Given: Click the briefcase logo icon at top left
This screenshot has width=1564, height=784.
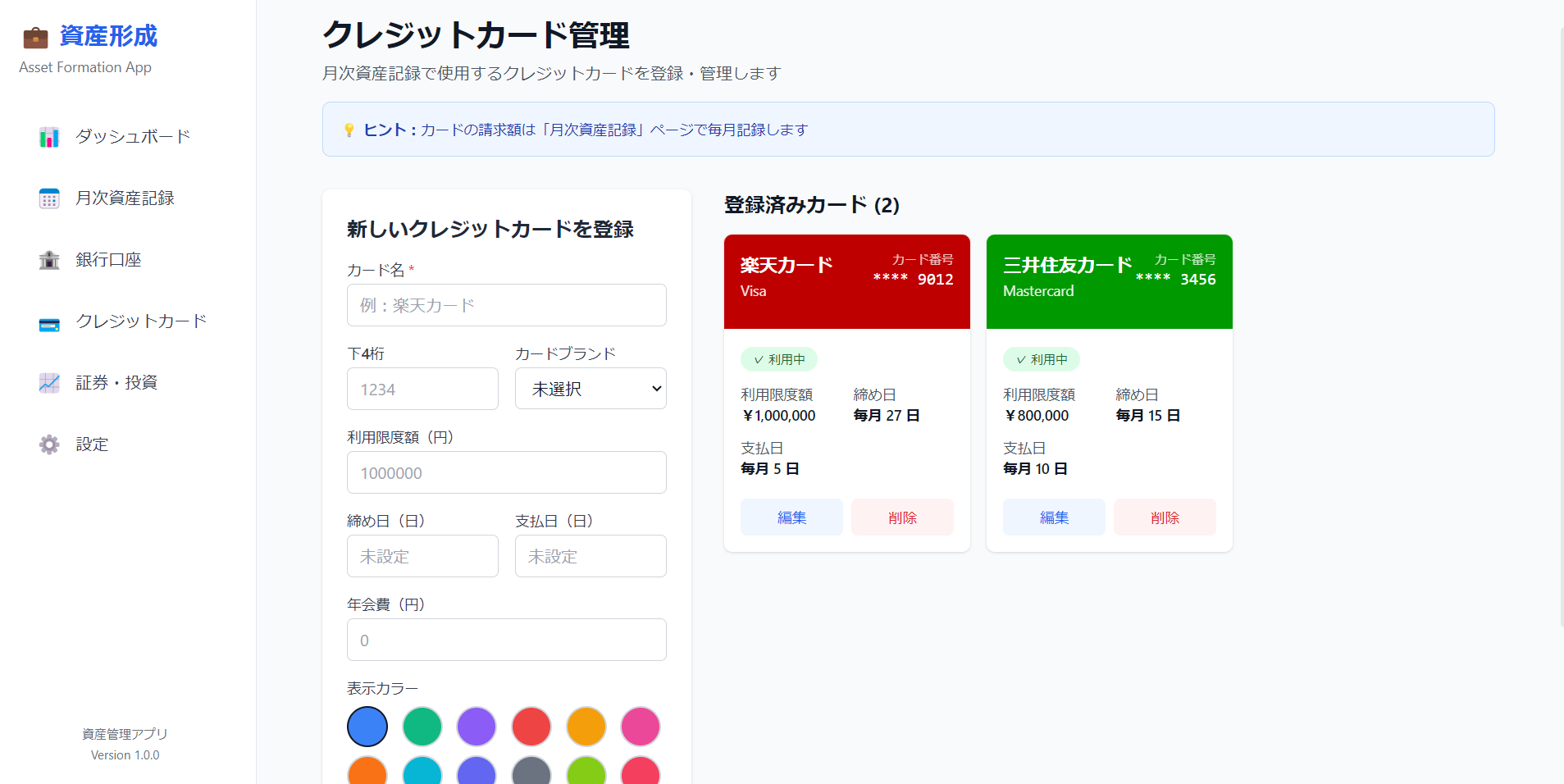Looking at the screenshot, I should tap(35, 35).
